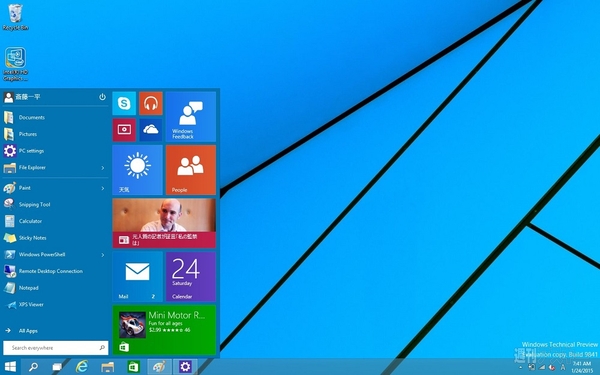
Task: Open the News tile with man's photo
Action: [164, 223]
